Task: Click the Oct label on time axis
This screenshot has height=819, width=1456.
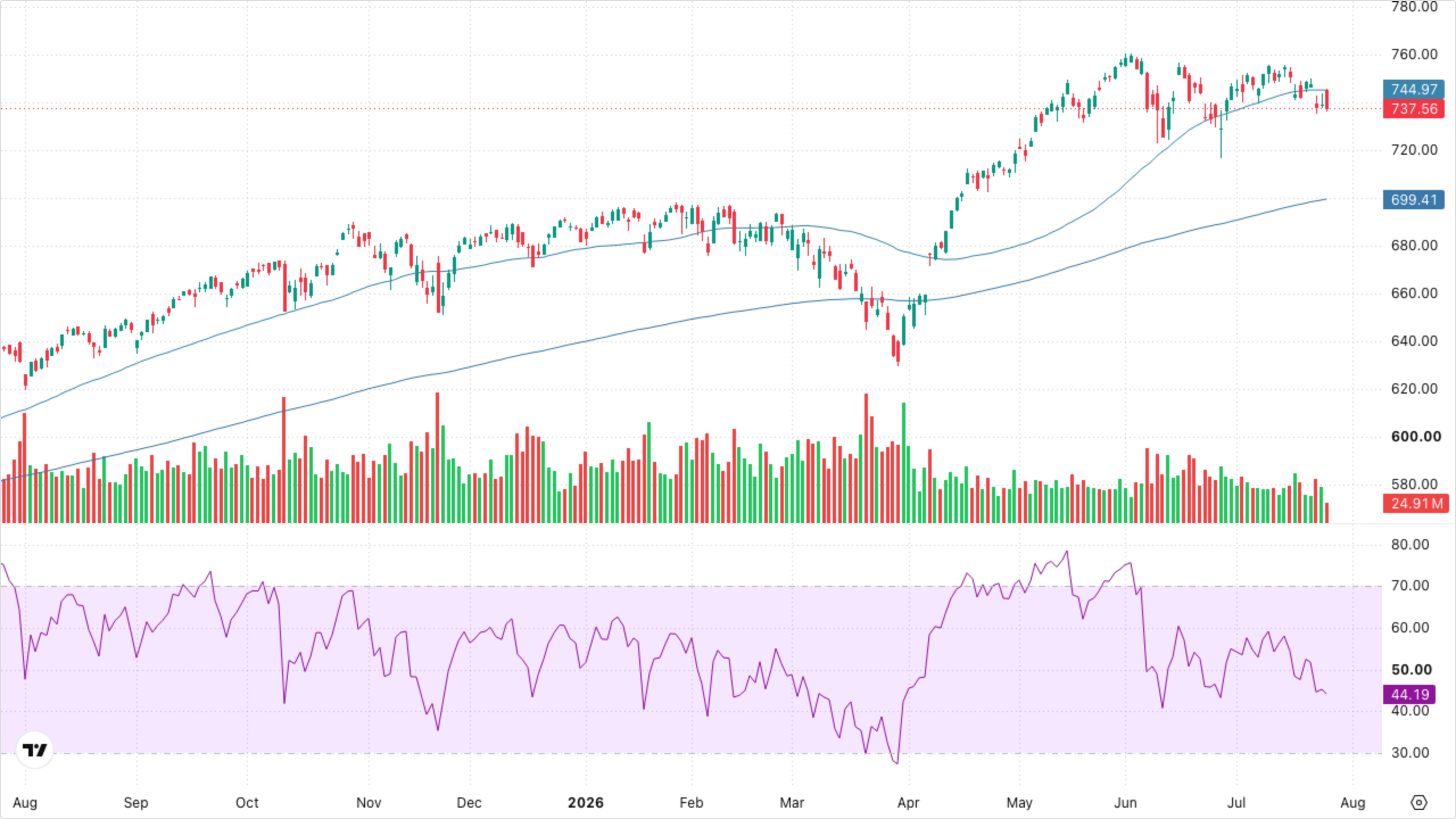Action: click(247, 803)
